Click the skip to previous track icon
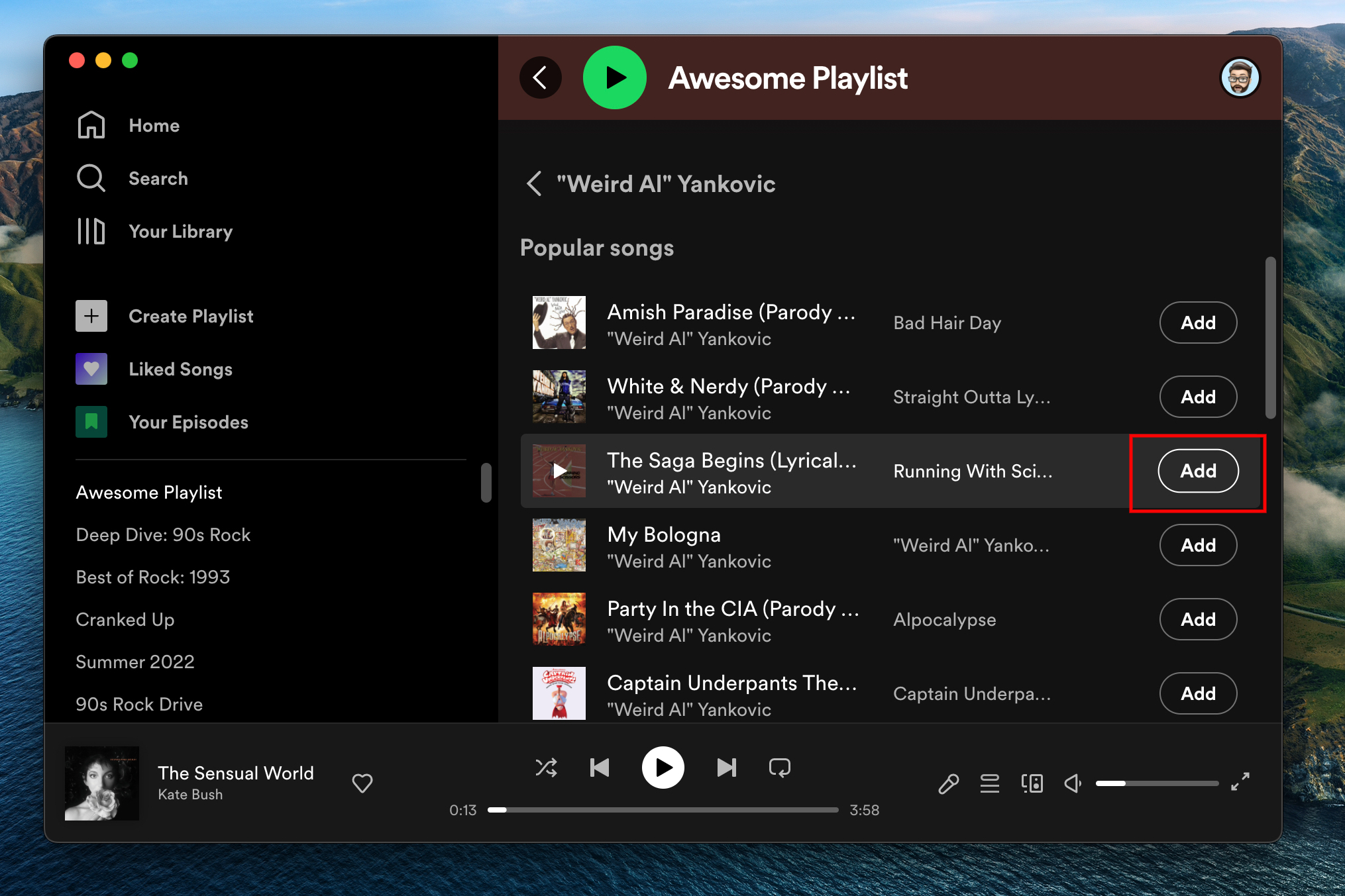 [x=600, y=770]
